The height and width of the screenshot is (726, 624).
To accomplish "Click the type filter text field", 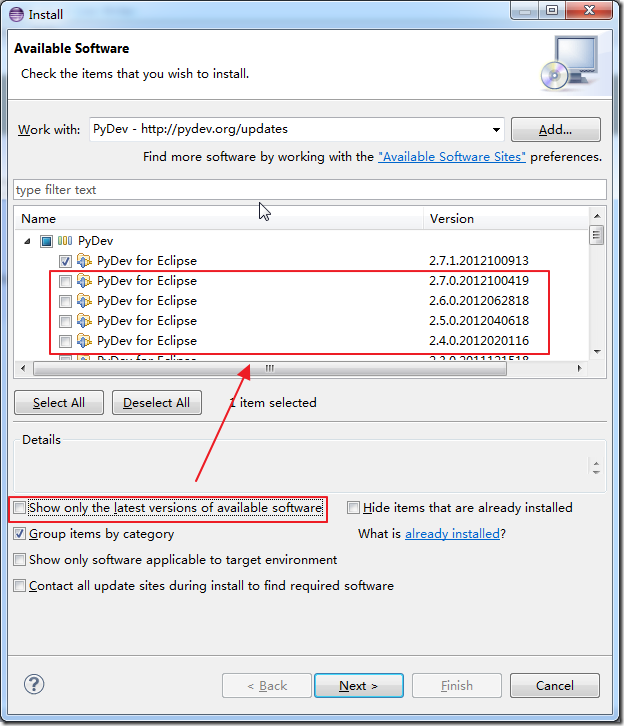I will (x=310, y=190).
